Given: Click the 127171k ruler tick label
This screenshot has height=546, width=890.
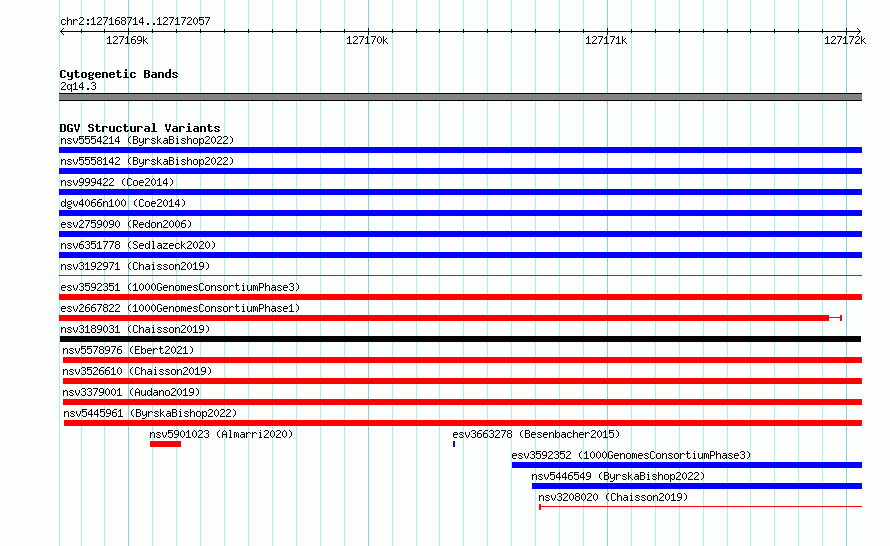Looking at the screenshot, I should pos(606,40).
